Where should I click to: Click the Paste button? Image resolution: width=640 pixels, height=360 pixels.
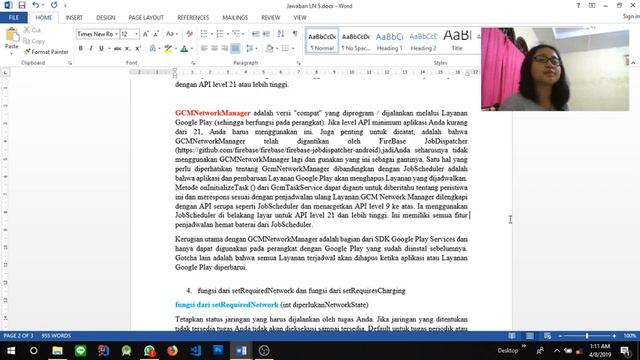coord(12,41)
